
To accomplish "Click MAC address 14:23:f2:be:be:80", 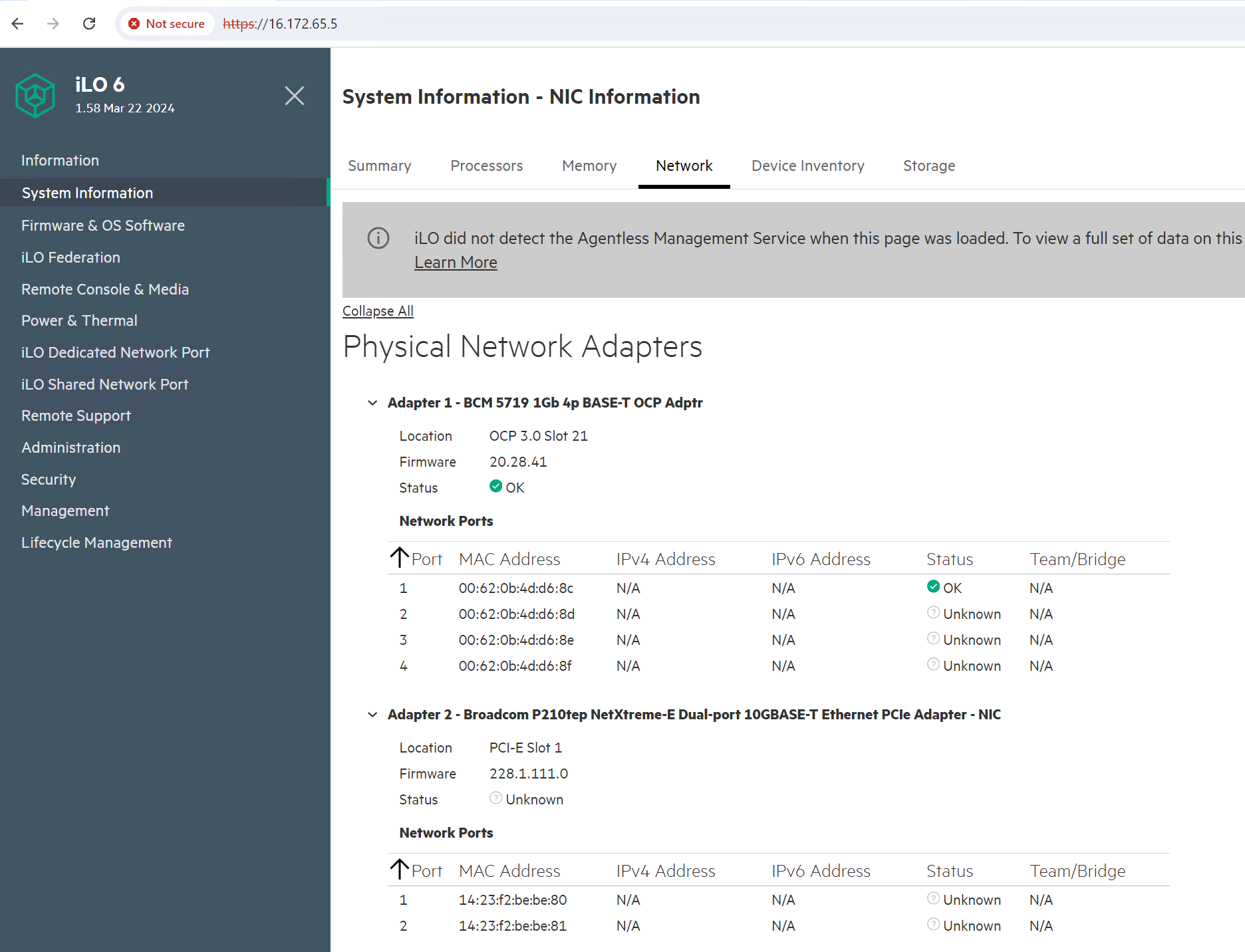I will point(513,900).
